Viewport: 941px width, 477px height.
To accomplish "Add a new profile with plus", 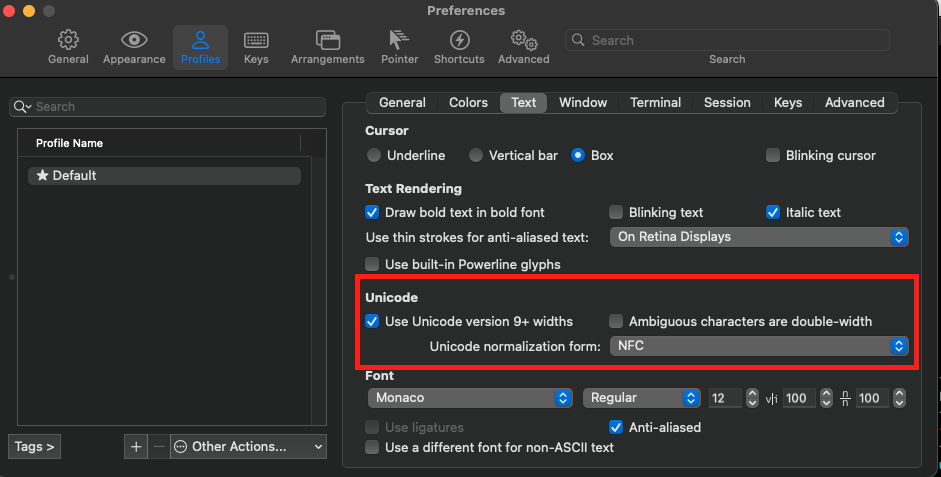I will coord(136,446).
